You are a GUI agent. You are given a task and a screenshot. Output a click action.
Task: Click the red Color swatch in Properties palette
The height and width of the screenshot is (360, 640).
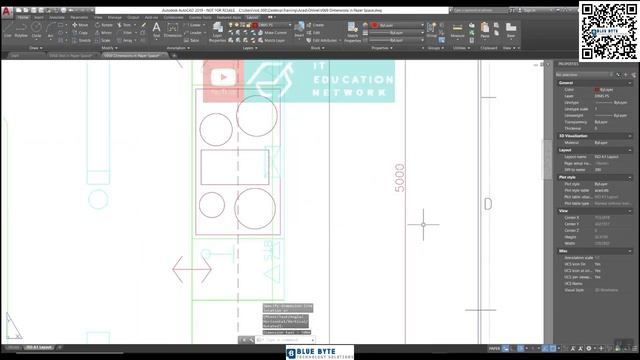(597, 89)
